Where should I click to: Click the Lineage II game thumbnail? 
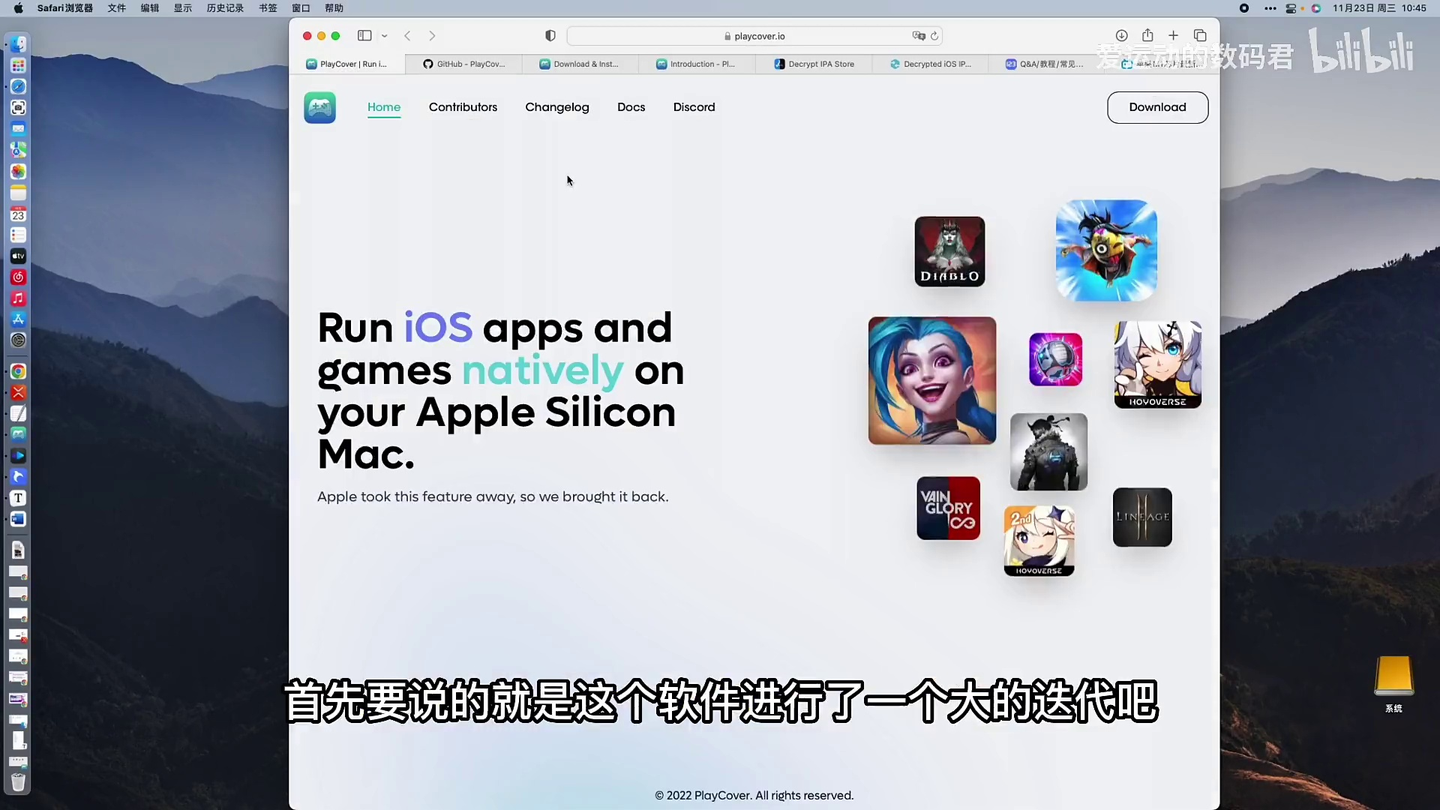(1142, 517)
